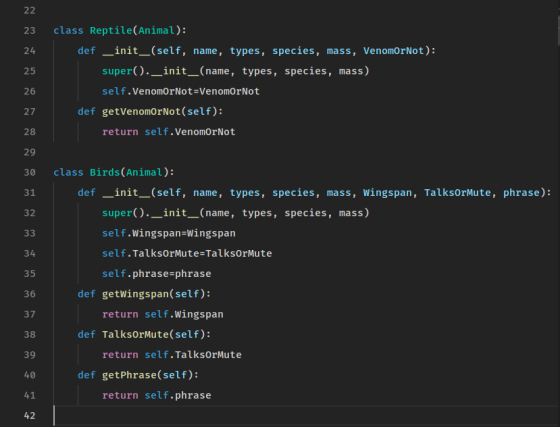Click the species parameter on line 31
560x427 pixels.
tap(293, 193)
